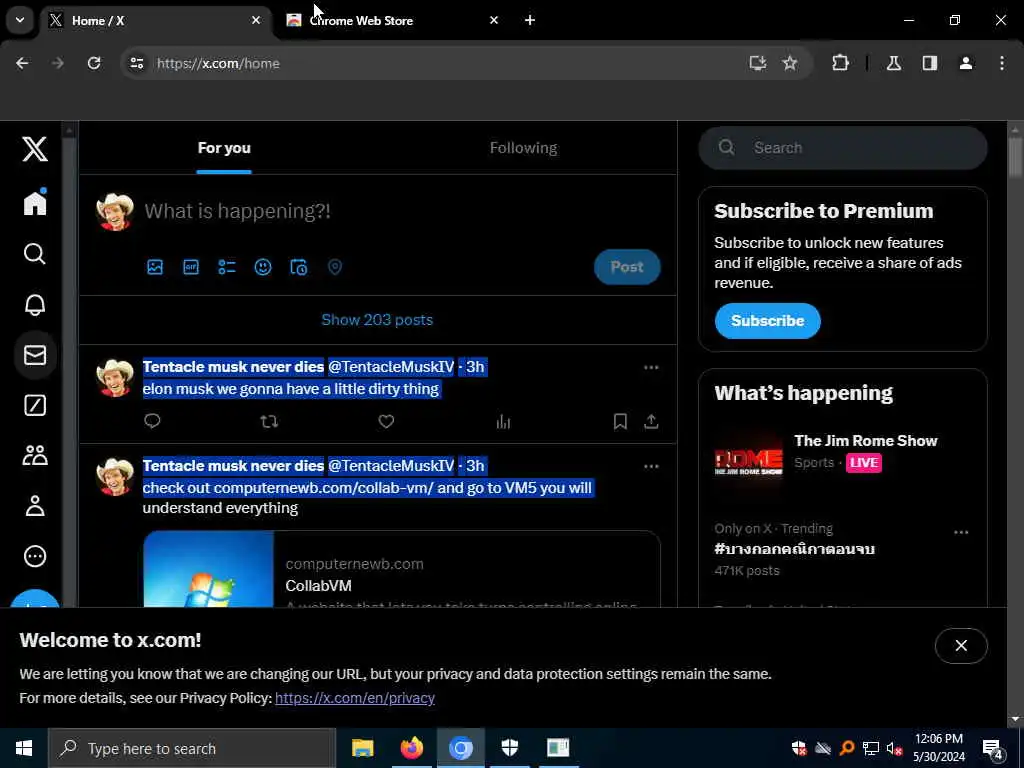Click the X search field
1024x768 pixels.
coord(842,148)
